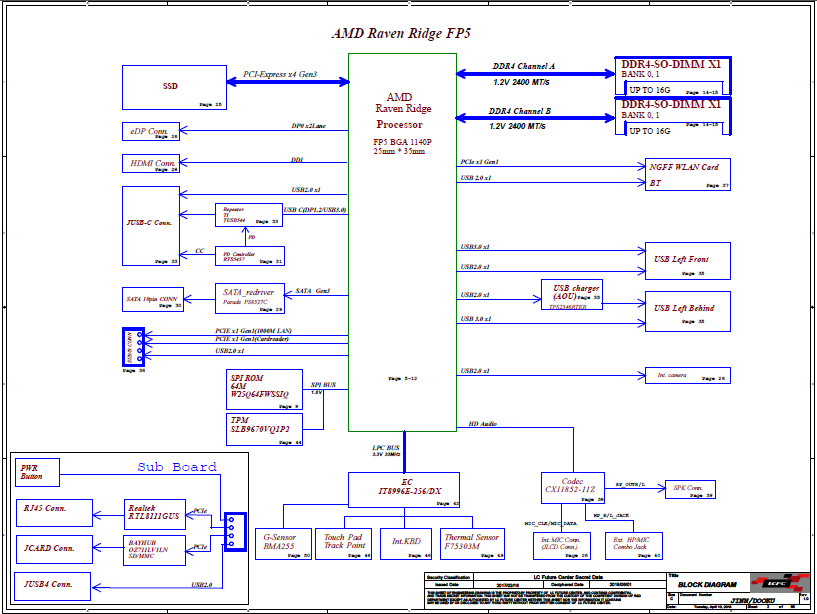Viewport: 817px width, 614px height.
Task: Select the USB charger (AOU) block
Action: 572,294
